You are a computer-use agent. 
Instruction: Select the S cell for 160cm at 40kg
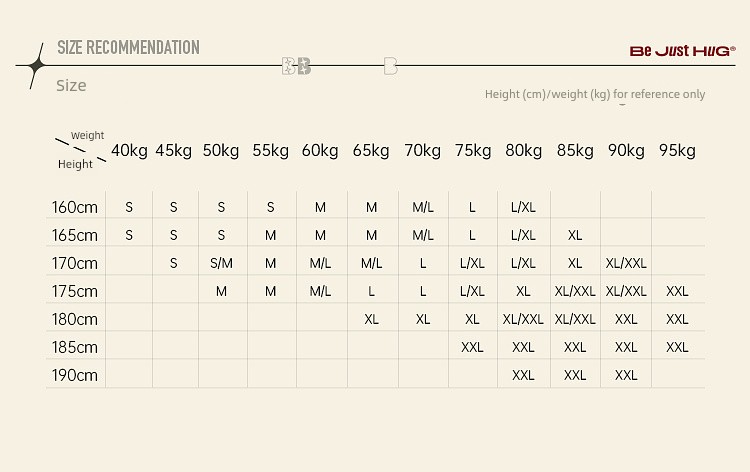pos(129,208)
